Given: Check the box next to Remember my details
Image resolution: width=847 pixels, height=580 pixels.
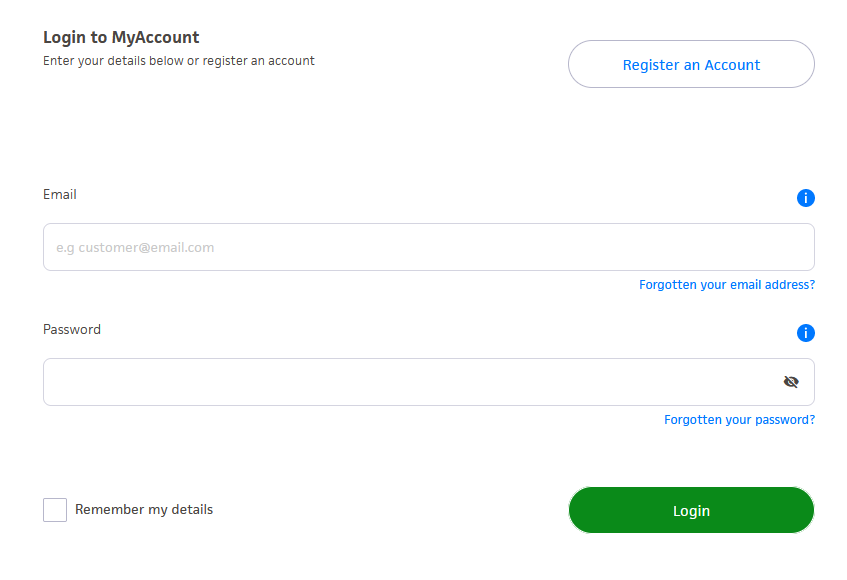Looking at the screenshot, I should pos(55,509).
